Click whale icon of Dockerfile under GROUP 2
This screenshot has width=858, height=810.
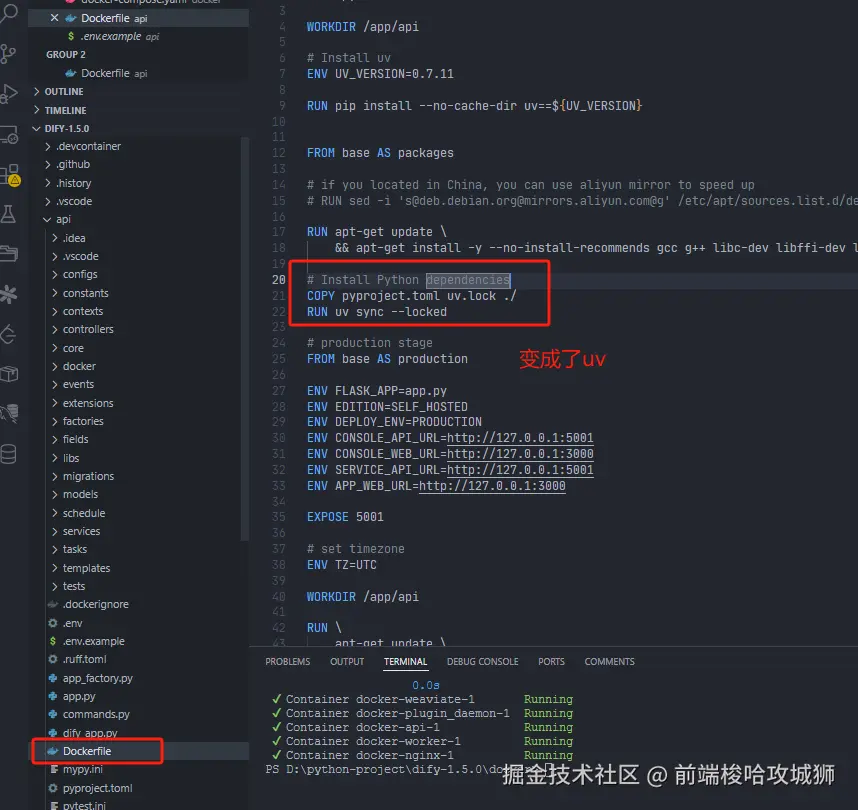click(71, 73)
